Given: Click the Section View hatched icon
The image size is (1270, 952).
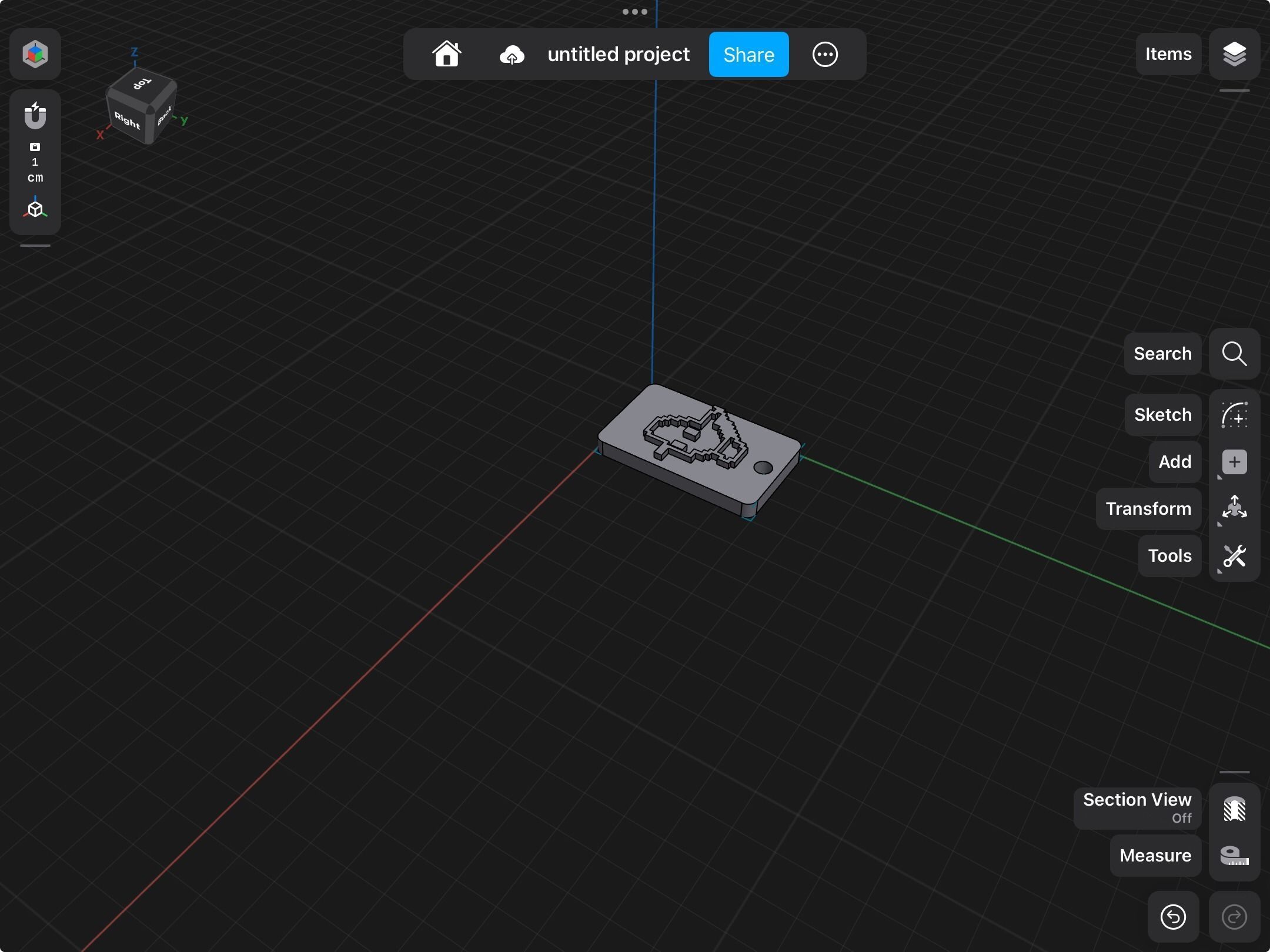Looking at the screenshot, I should (1234, 809).
